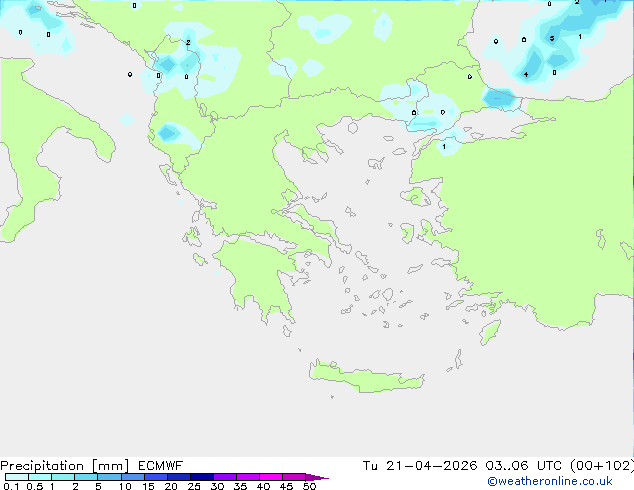
Task: Click the 1–2 mm legend swatch
Action: pos(63,477)
